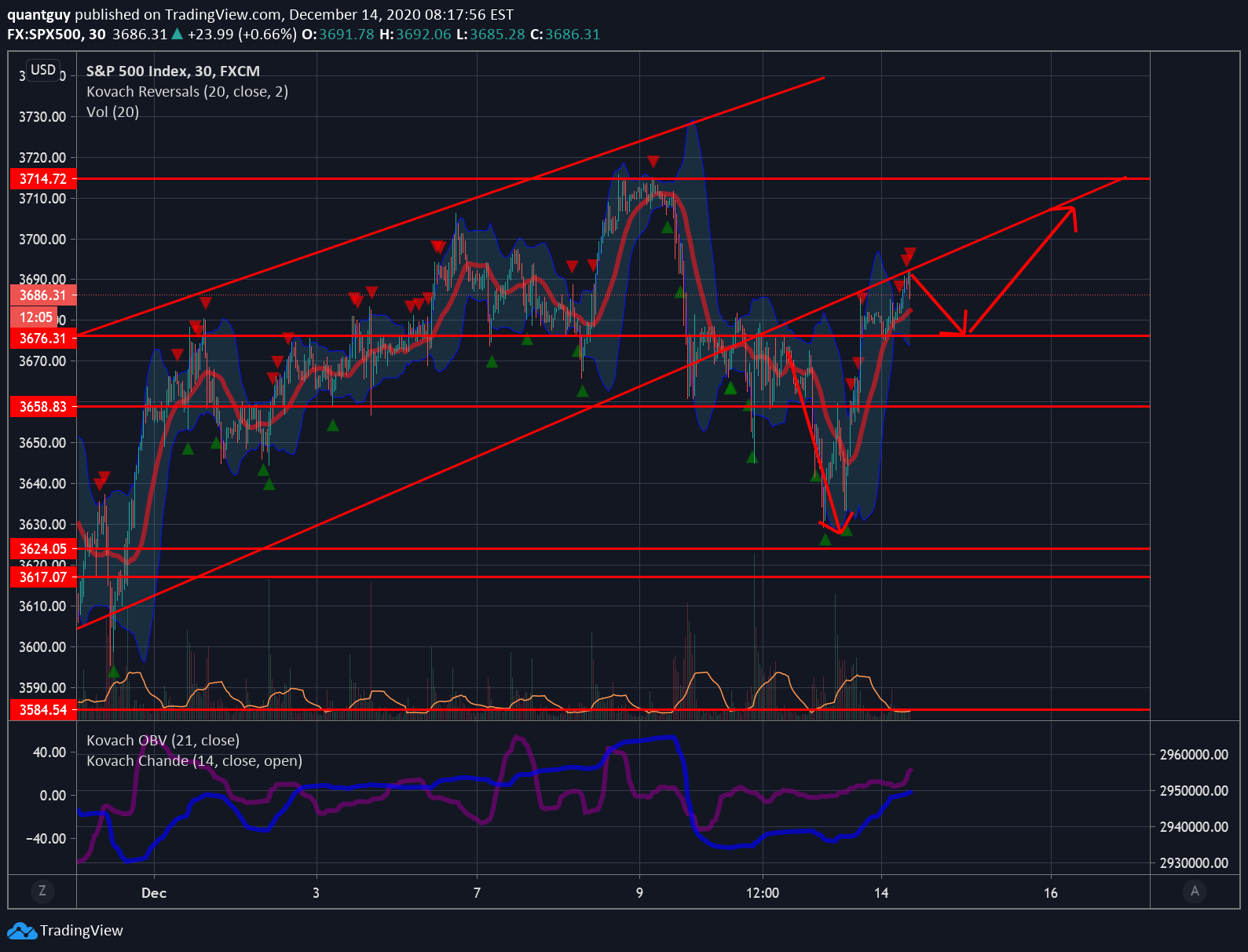The height and width of the screenshot is (952, 1248).
Task: Click the 3600.00 price axis value
Action: tap(42, 647)
